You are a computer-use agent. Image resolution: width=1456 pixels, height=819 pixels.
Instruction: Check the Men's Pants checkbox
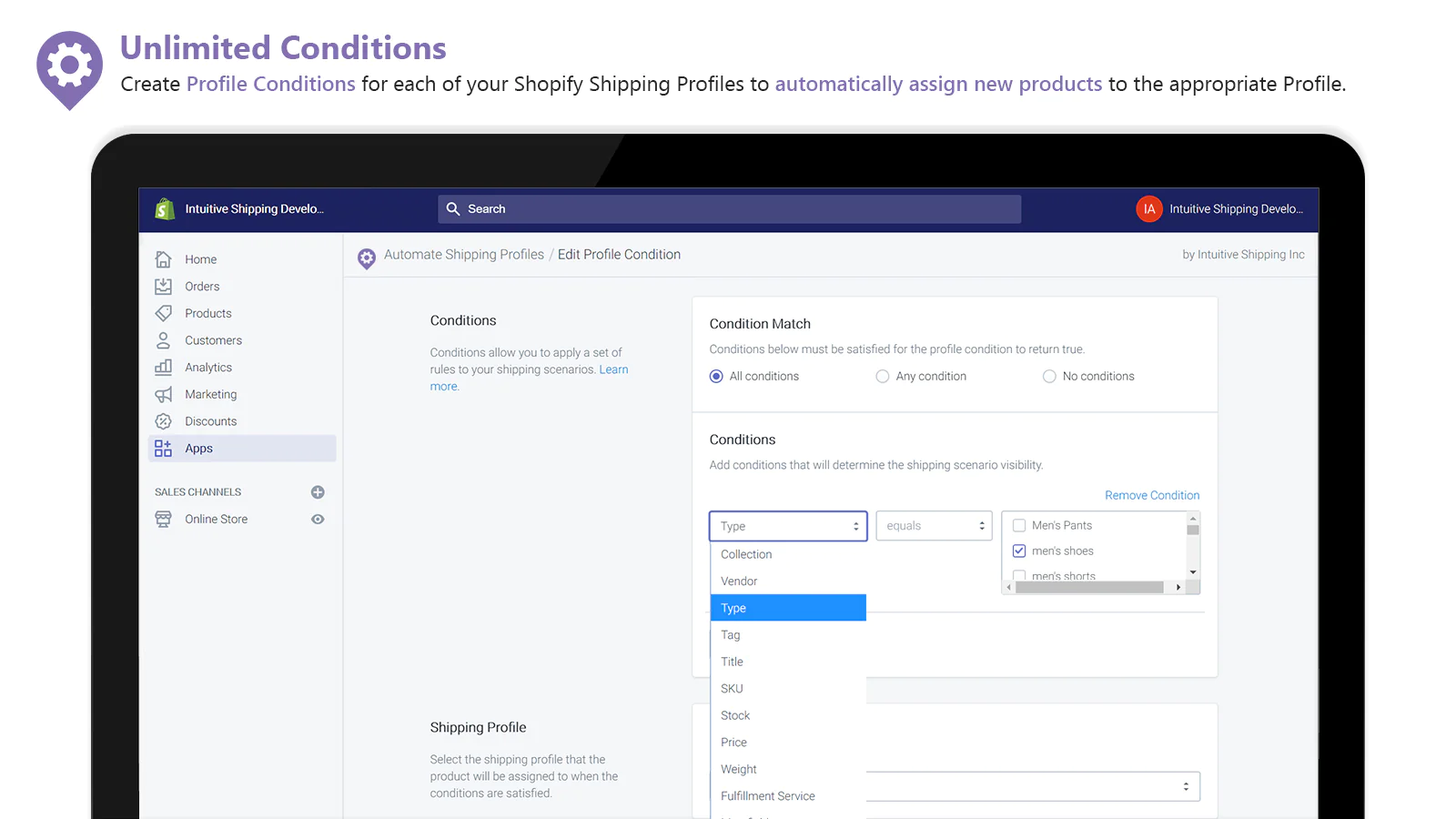[1019, 526]
